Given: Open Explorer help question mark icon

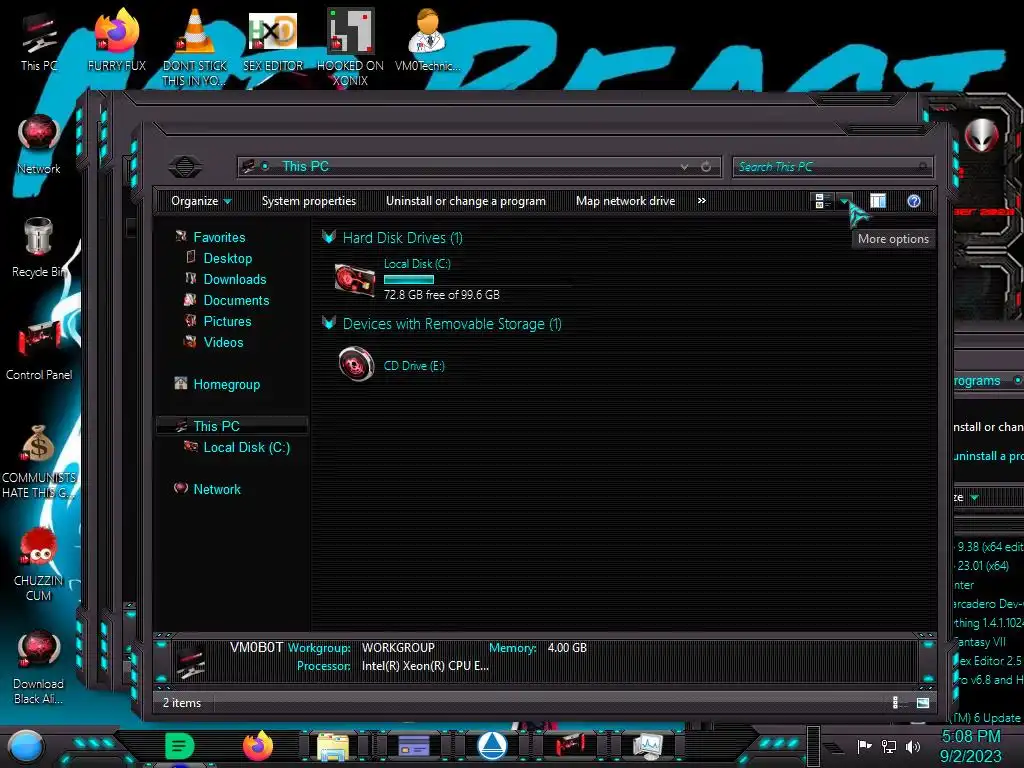Looking at the screenshot, I should (x=914, y=201).
